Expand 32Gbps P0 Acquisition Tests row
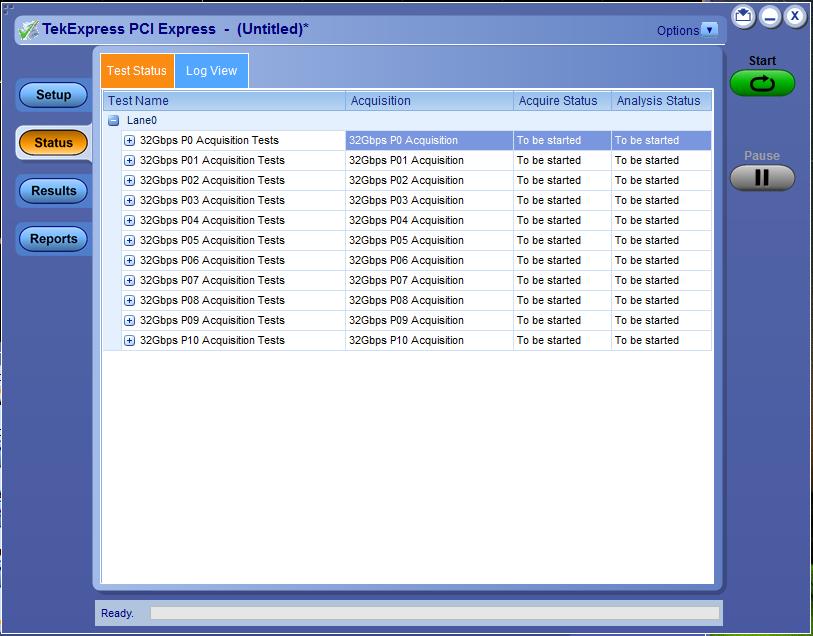The width and height of the screenshot is (813, 636). tap(130, 140)
